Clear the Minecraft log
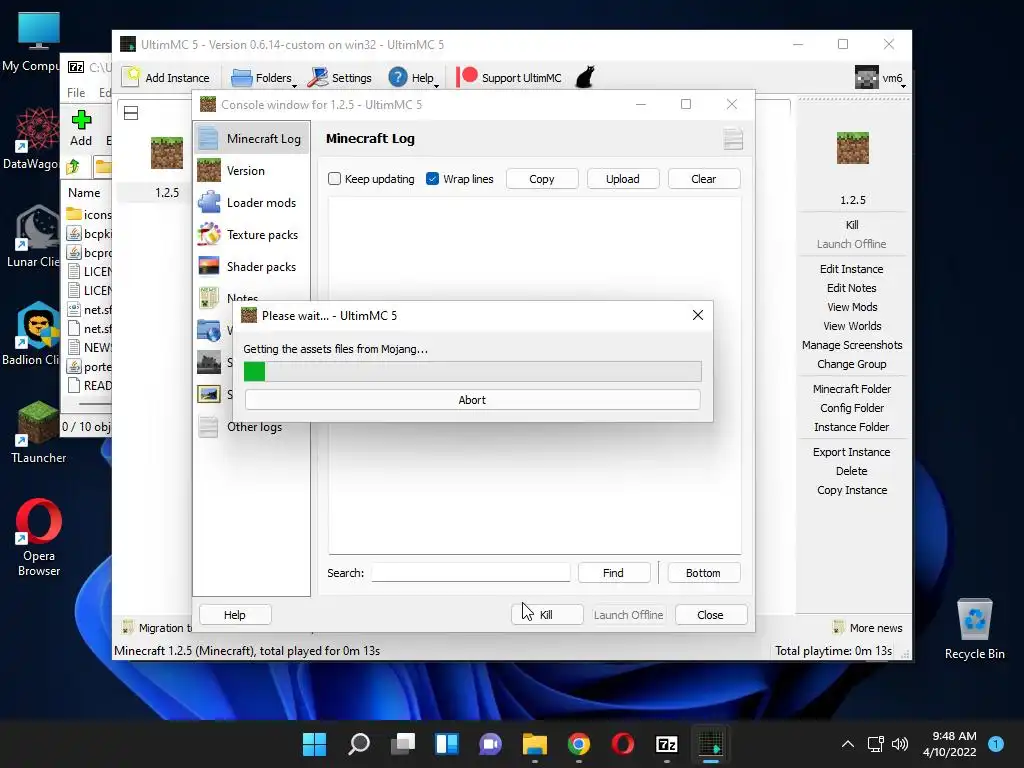1024x768 pixels. tap(704, 179)
